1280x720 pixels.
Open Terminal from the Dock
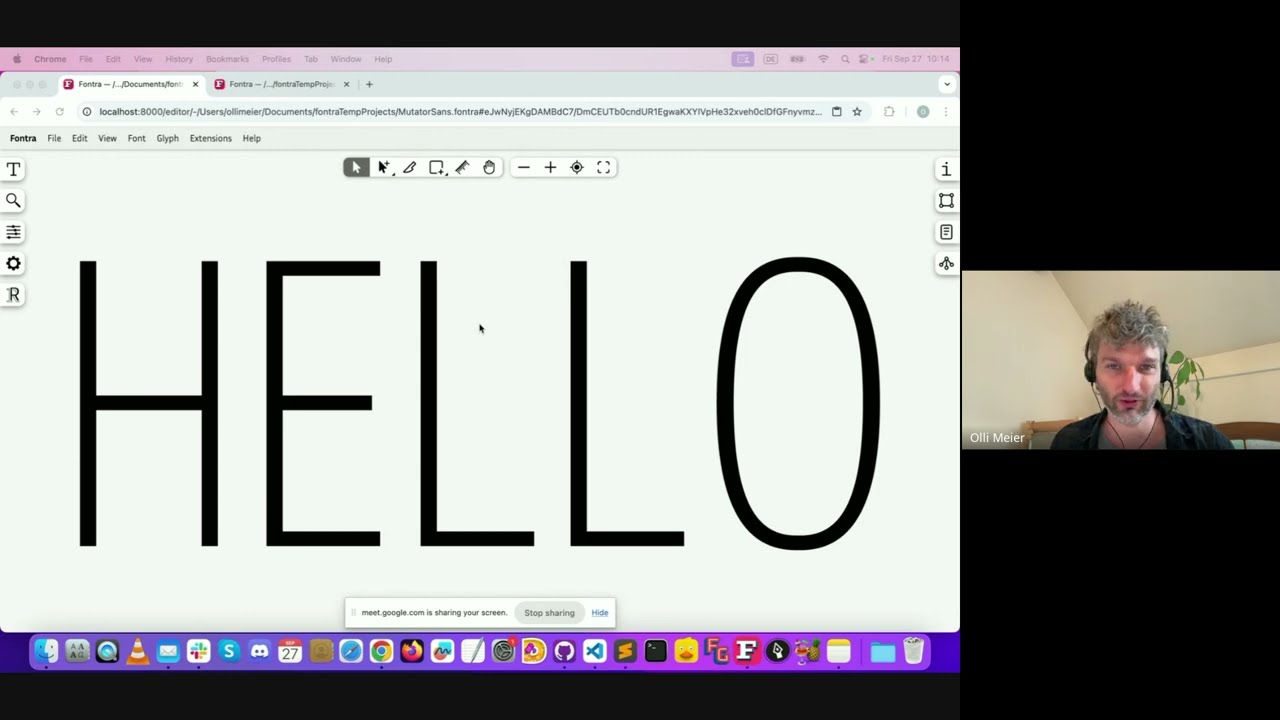click(x=656, y=652)
